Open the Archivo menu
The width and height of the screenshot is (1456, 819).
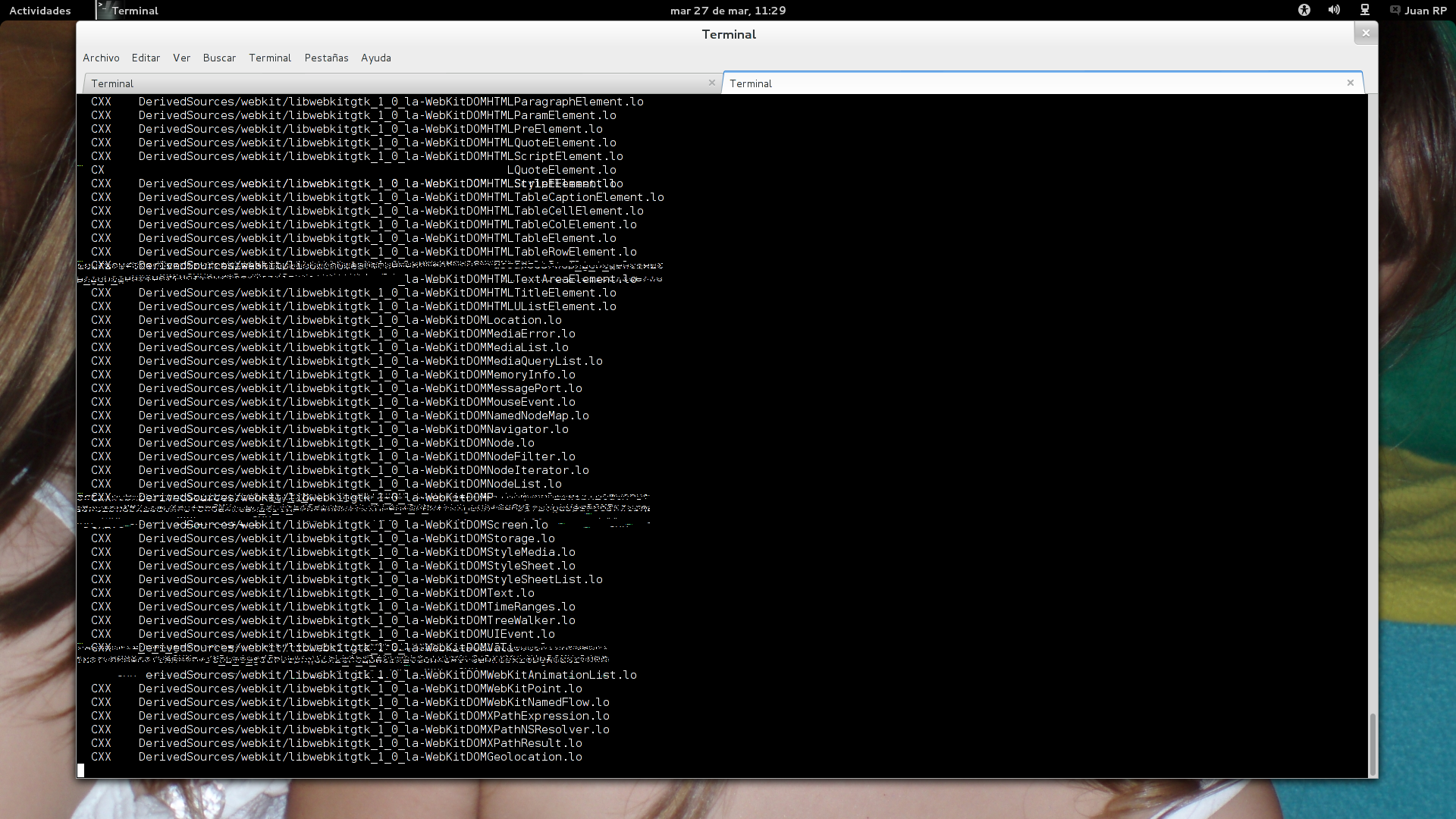[101, 58]
